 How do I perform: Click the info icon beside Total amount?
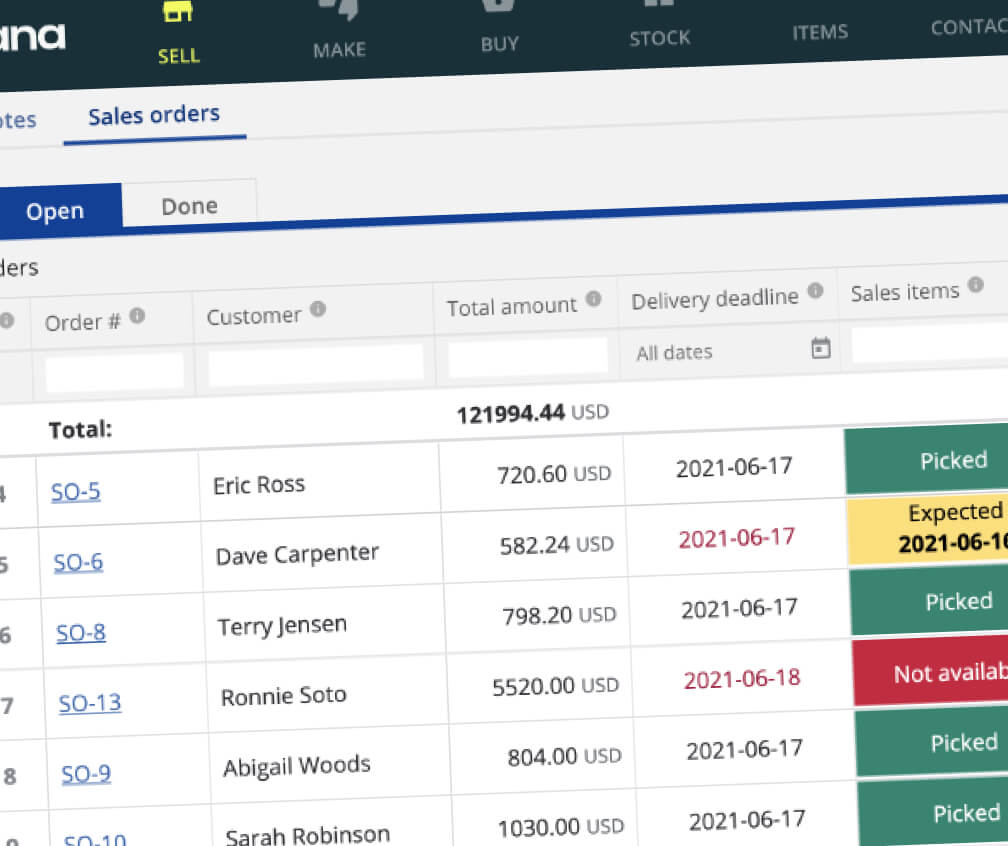tap(593, 299)
